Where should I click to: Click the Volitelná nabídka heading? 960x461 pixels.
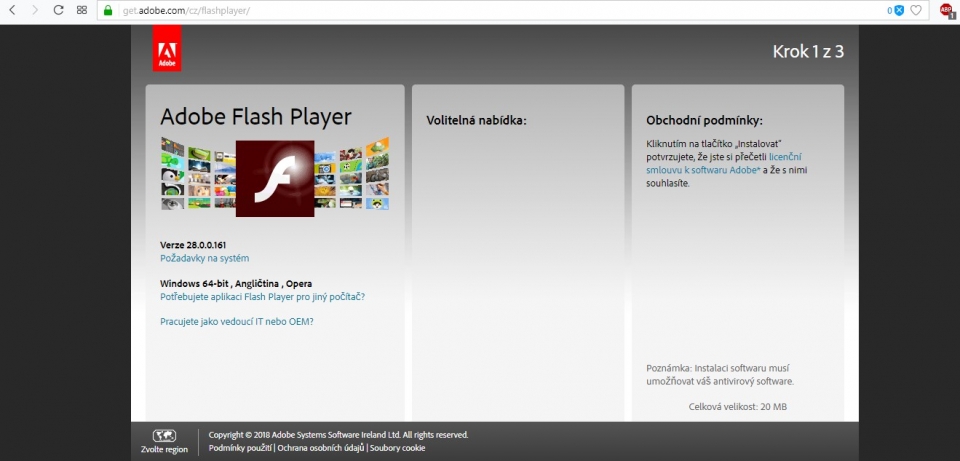click(476, 121)
